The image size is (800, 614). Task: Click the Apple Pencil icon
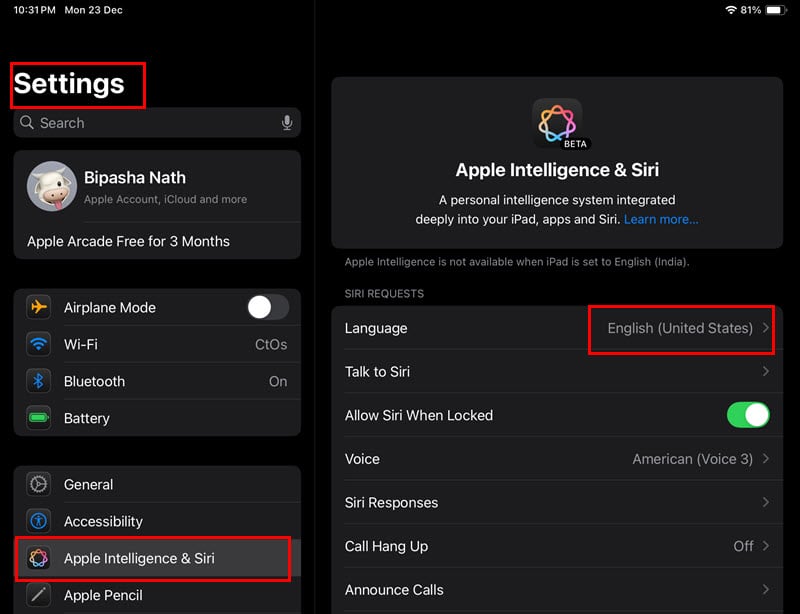click(39, 595)
